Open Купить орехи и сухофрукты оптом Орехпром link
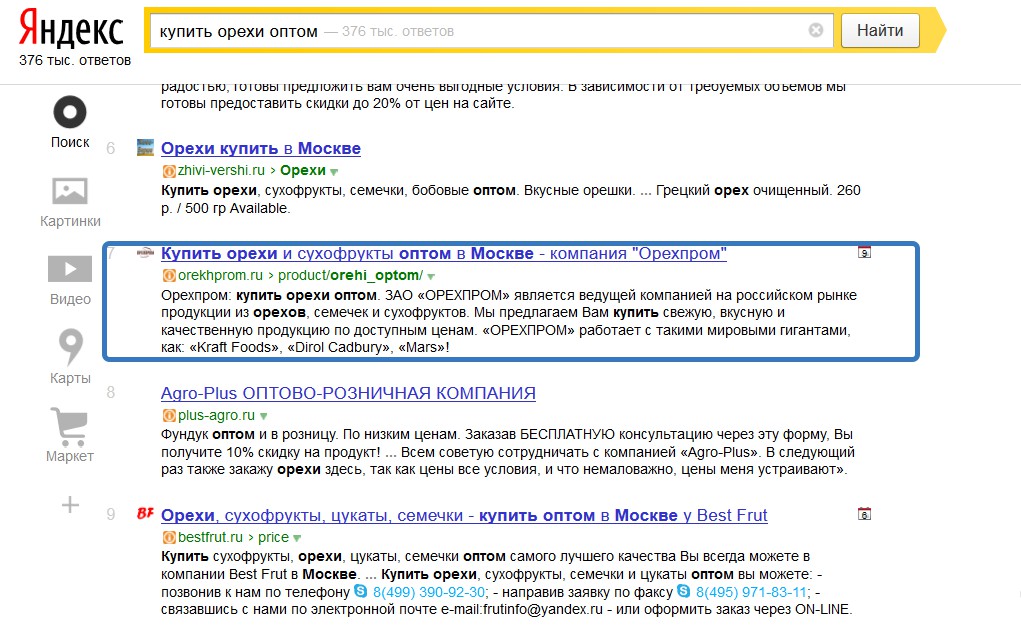The image size is (1021, 632). pos(443,253)
